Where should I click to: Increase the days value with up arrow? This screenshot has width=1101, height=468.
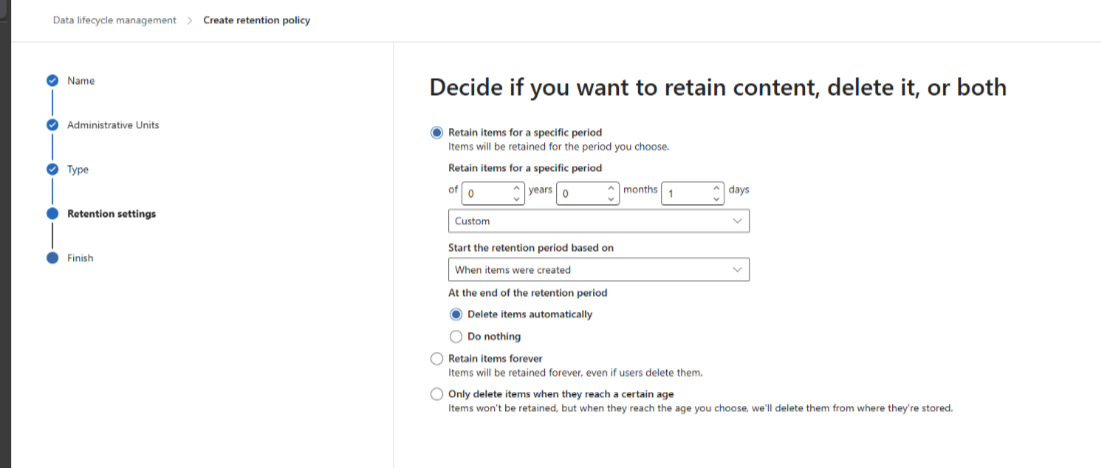pos(717,188)
